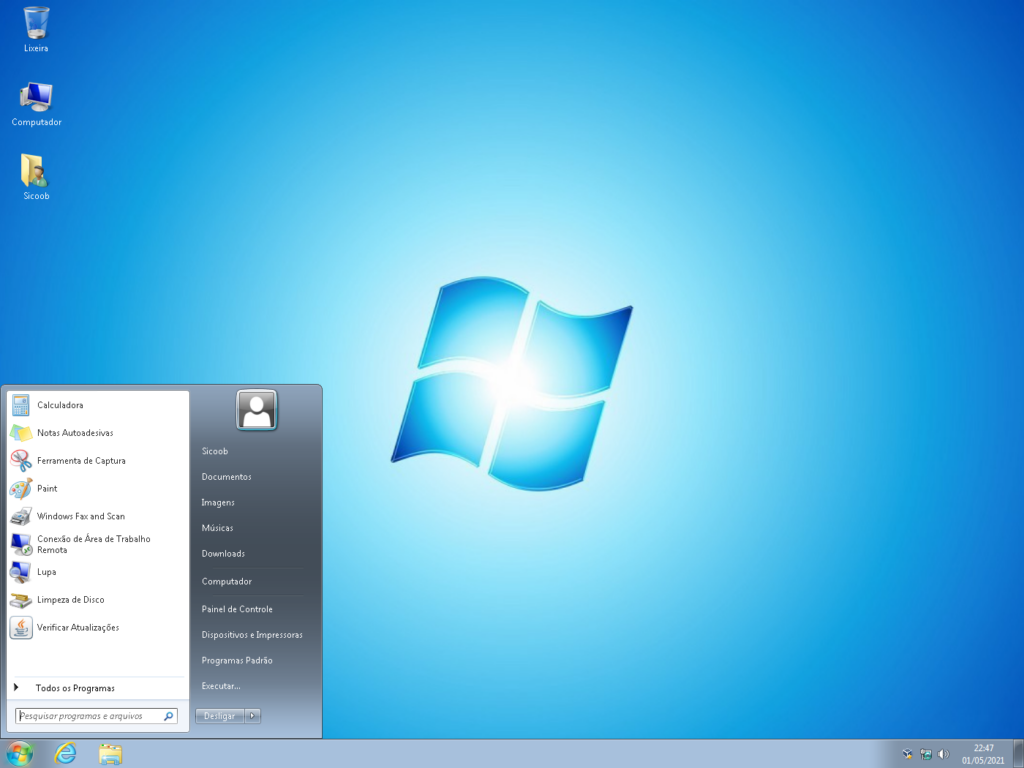This screenshot has height=768, width=1024.
Task: Click the Paint palette icon
Action: pos(21,488)
